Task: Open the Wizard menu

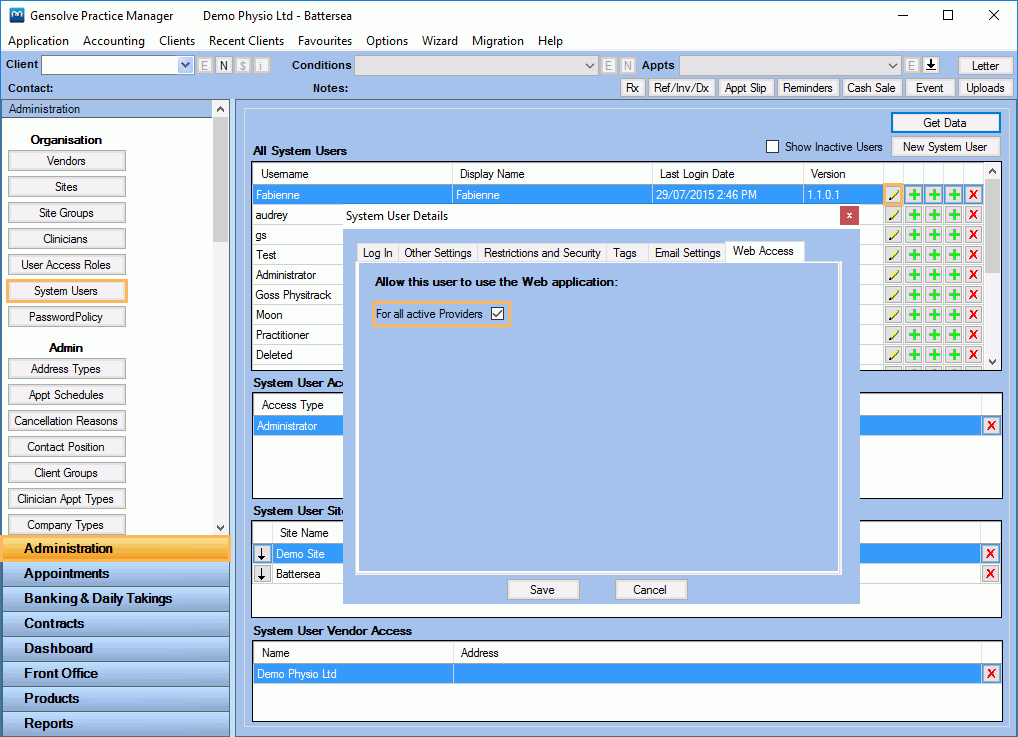Action: (x=440, y=41)
